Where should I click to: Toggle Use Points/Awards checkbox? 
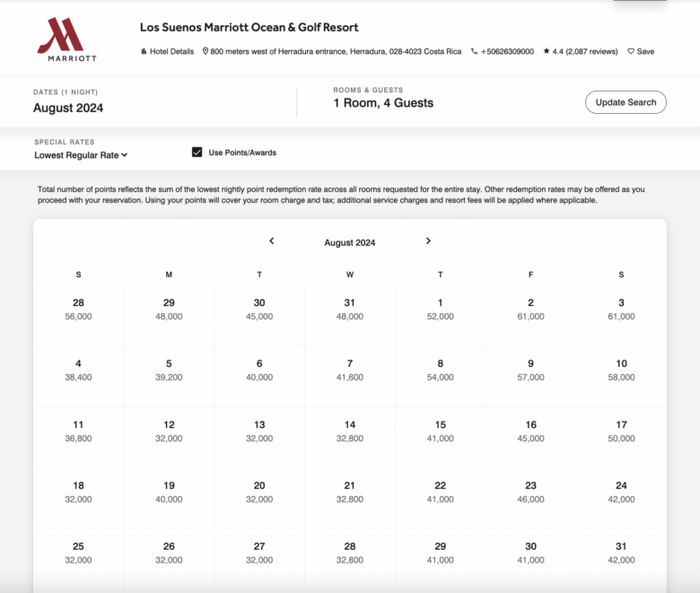point(197,152)
